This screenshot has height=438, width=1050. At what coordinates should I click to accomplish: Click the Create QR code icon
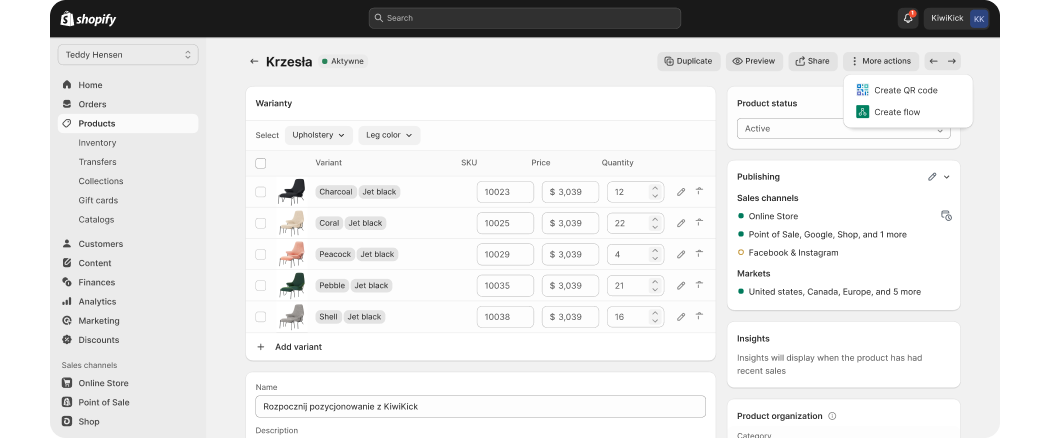(862, 90)
